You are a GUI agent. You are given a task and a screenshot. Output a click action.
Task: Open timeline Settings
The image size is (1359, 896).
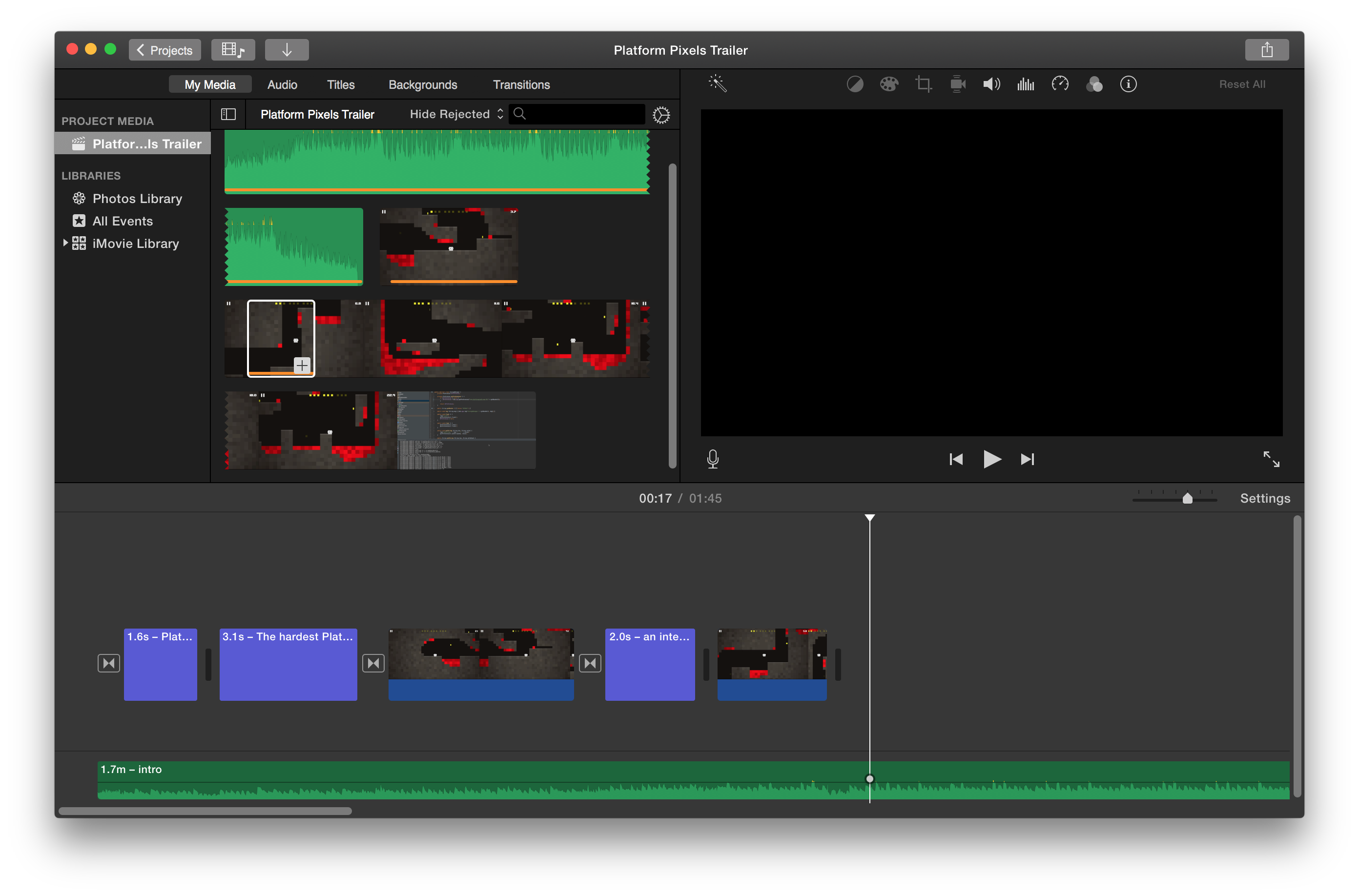[1265, 498]
